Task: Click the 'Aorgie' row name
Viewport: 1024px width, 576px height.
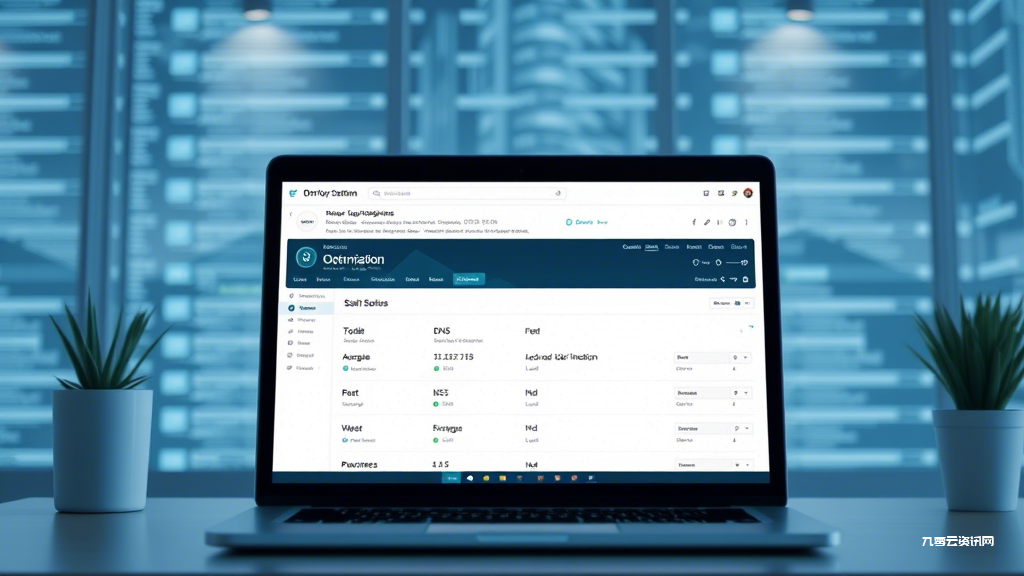Action: coord(356,357)
